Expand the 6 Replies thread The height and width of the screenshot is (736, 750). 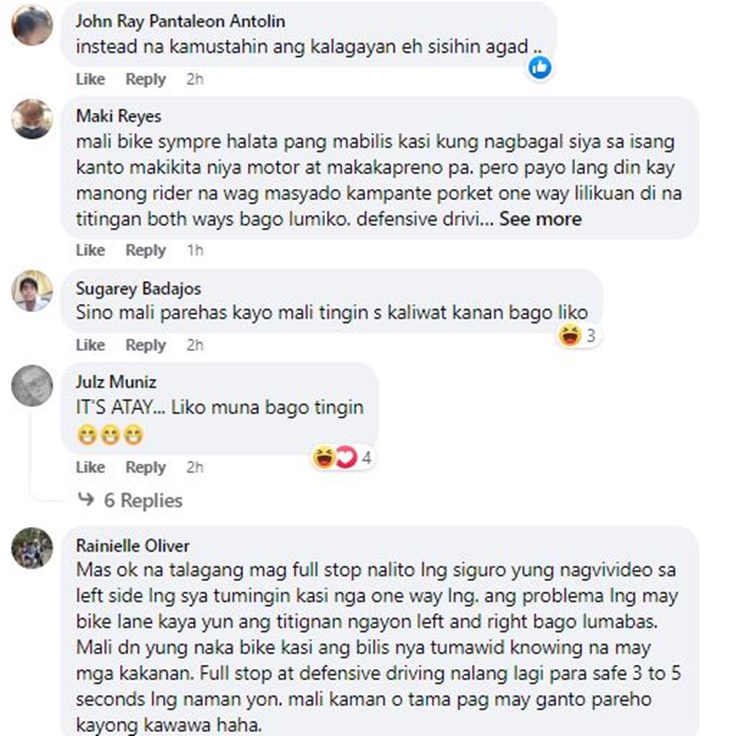click(143, 500)
